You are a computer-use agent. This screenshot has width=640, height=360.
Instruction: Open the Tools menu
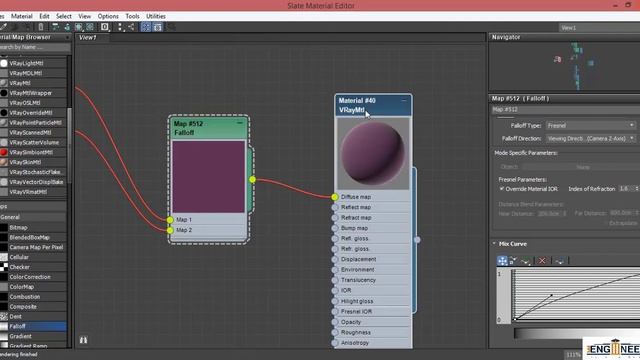pos(132,16)
